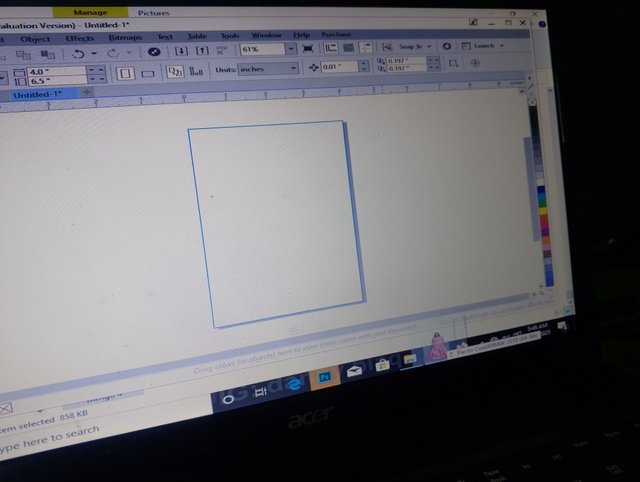Image resolution: width=640 pixels, height=482 pixels.
Task: Click the nudge distance field showing 0.01"
Action: click(339, 67)
